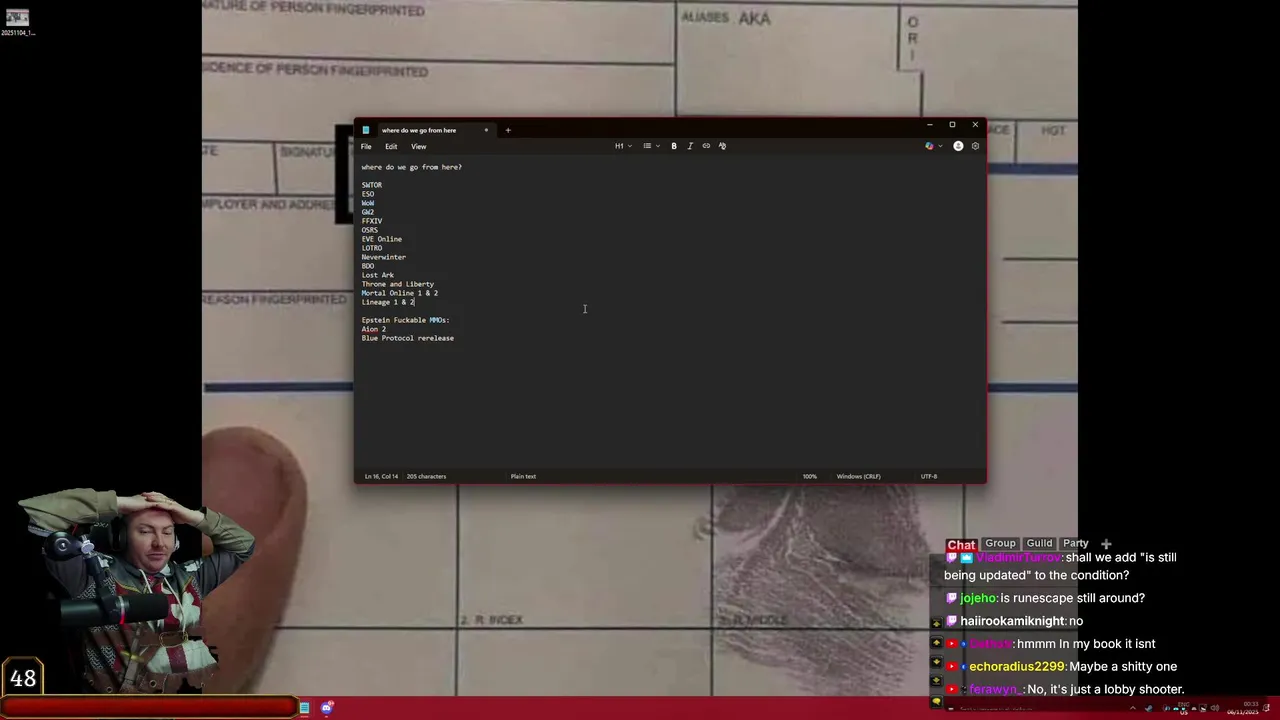Click the heading 'where do we go from here?'
1280x720 pixels.
coord(412,167)
